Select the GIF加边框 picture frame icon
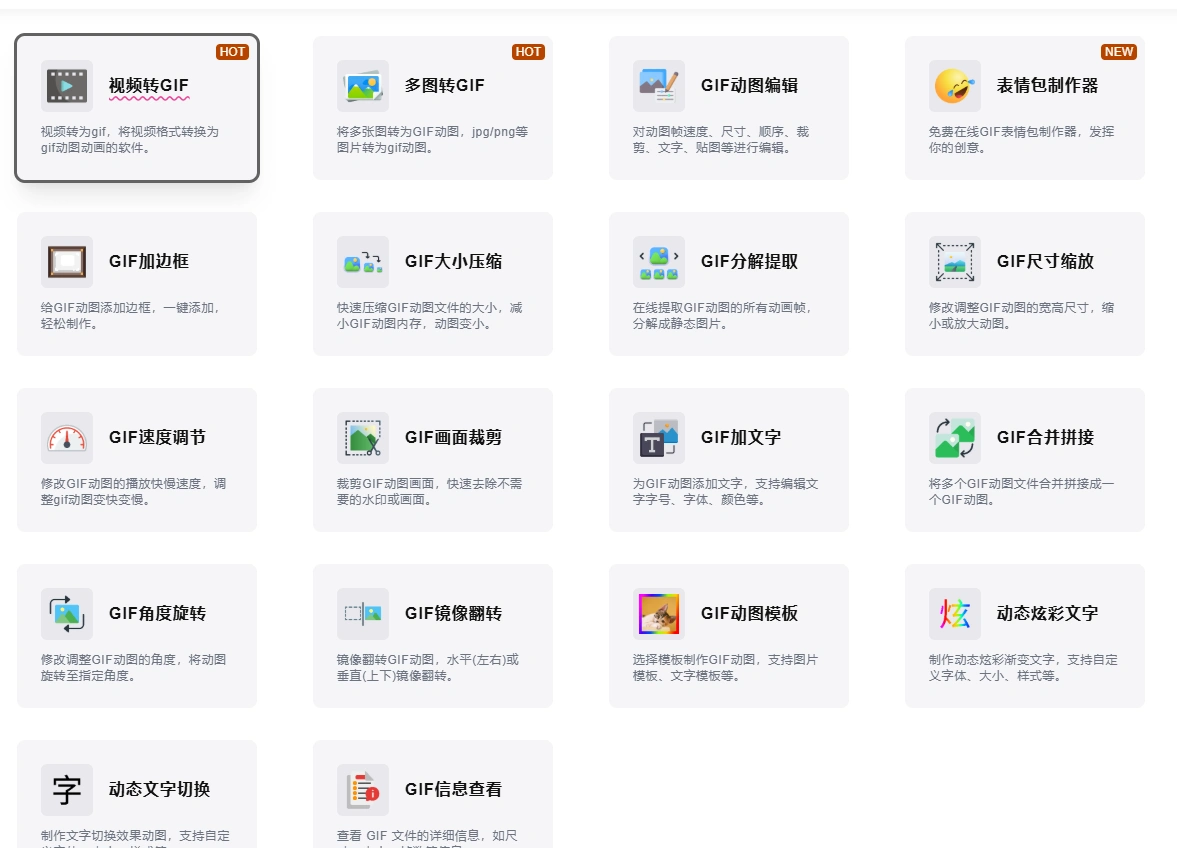 click(x=66, y=262)
